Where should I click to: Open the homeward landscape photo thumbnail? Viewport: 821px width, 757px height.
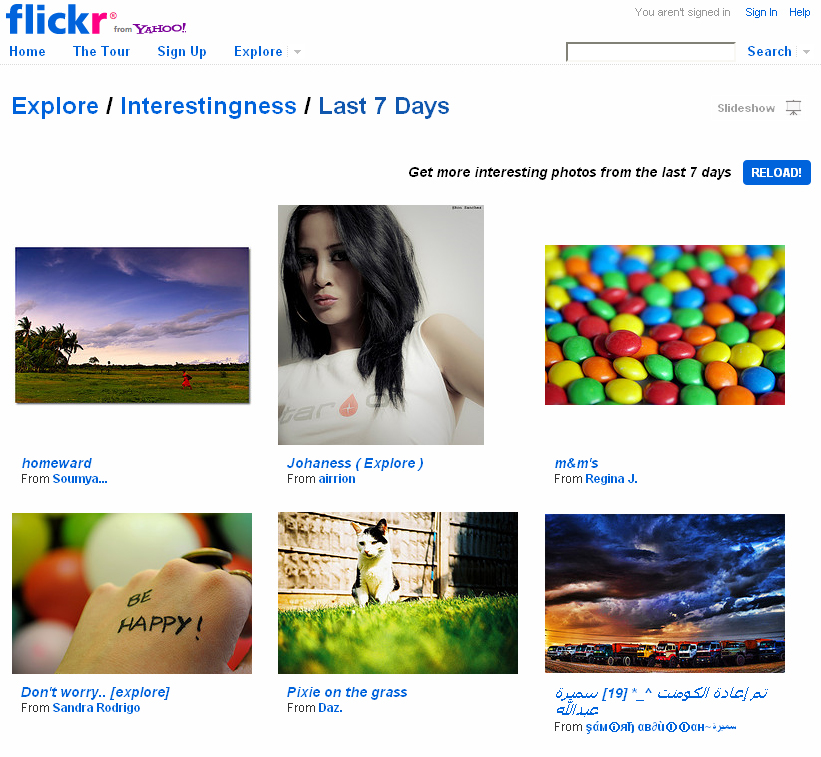click(132, 325)
